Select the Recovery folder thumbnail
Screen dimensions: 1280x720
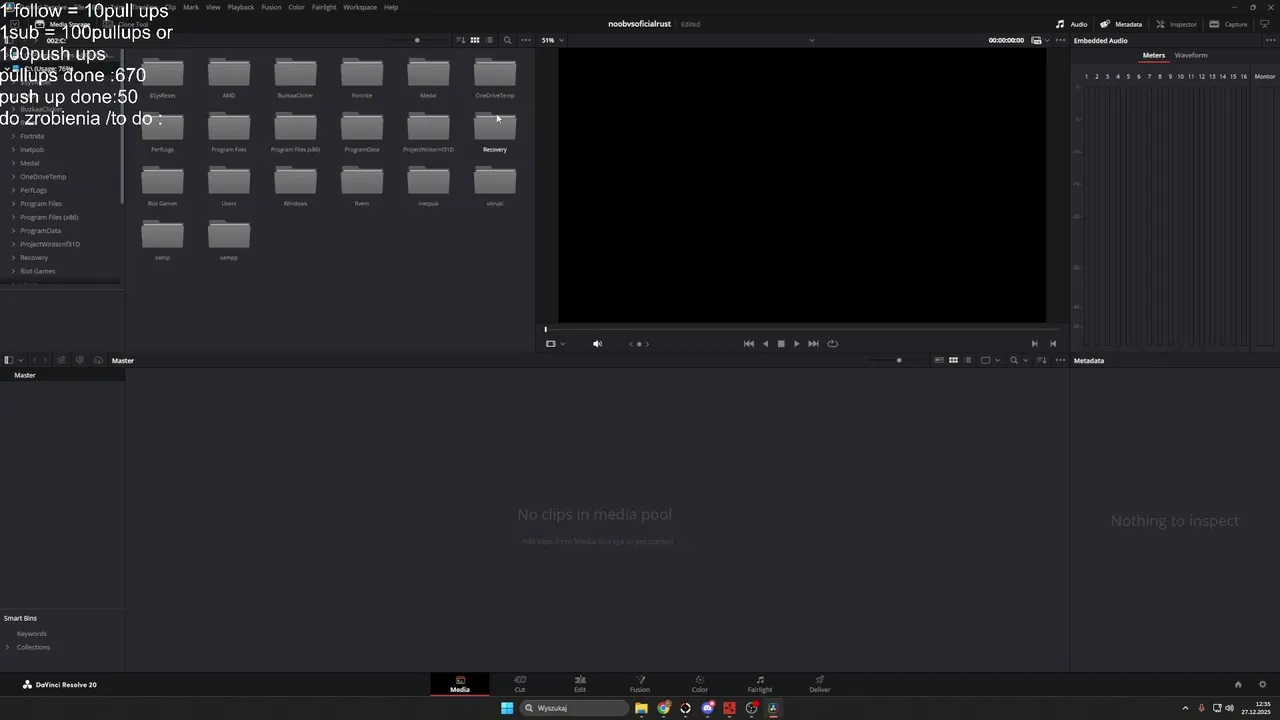pos(495,132)
